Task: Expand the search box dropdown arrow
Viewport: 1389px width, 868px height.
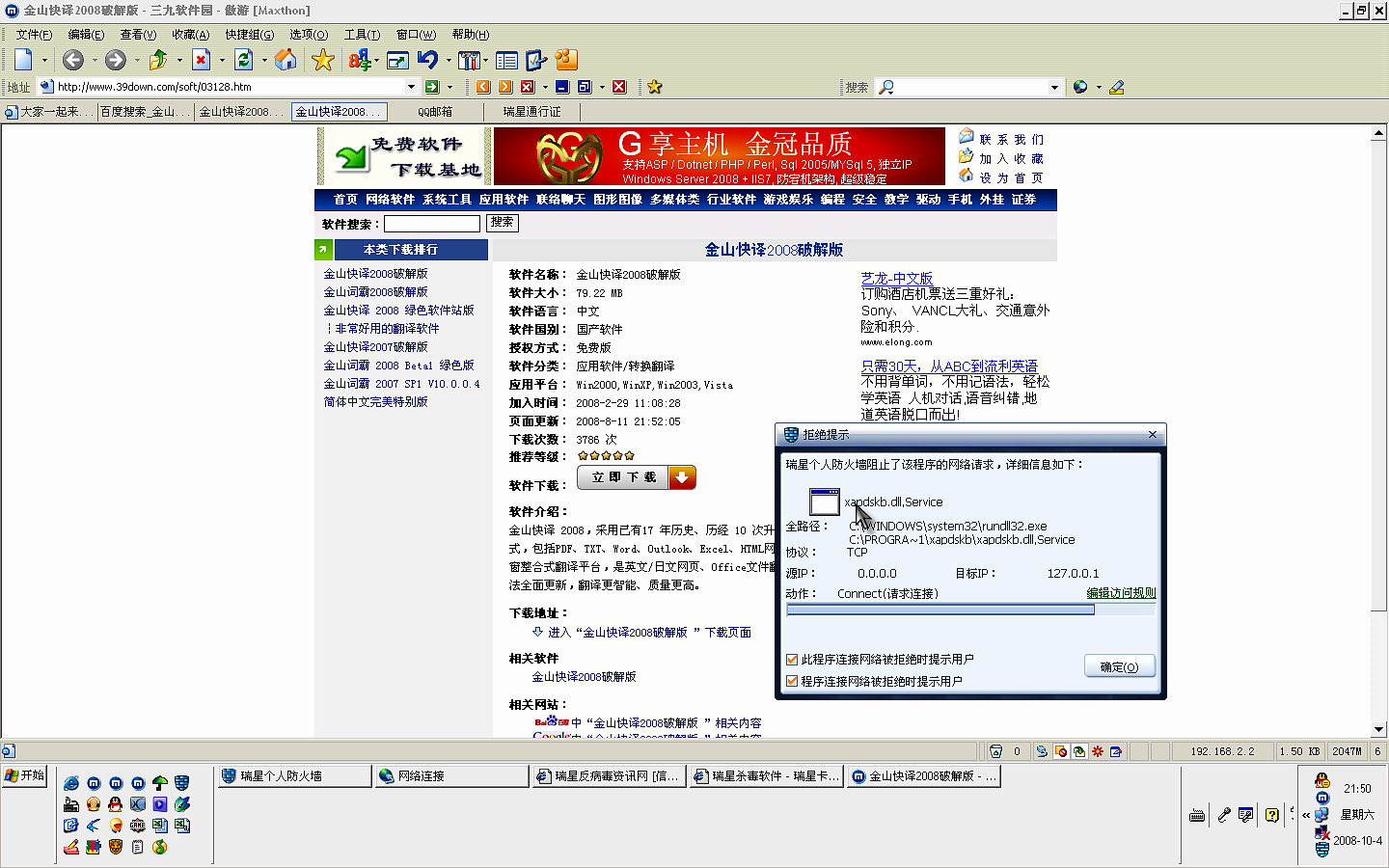Action: click(x=1054, y=87)
